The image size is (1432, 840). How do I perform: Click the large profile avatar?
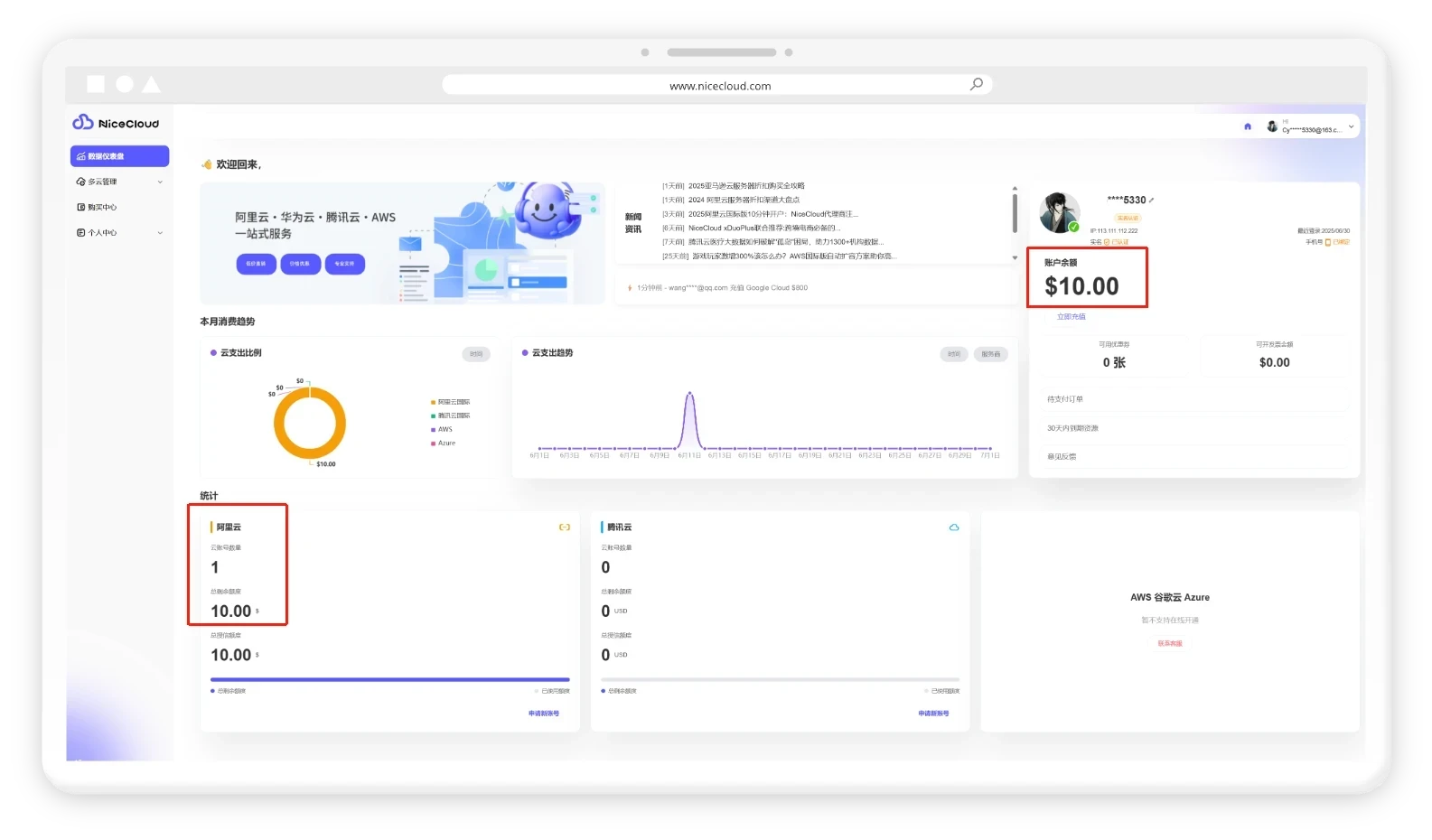point(1060,213)
